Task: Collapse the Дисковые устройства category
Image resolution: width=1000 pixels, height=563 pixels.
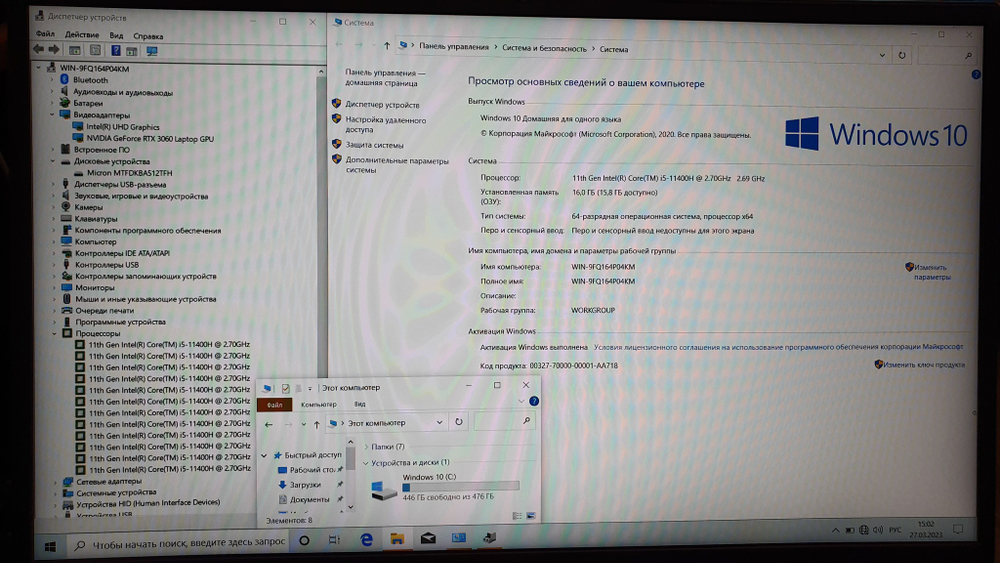Action: coord(53,161)
